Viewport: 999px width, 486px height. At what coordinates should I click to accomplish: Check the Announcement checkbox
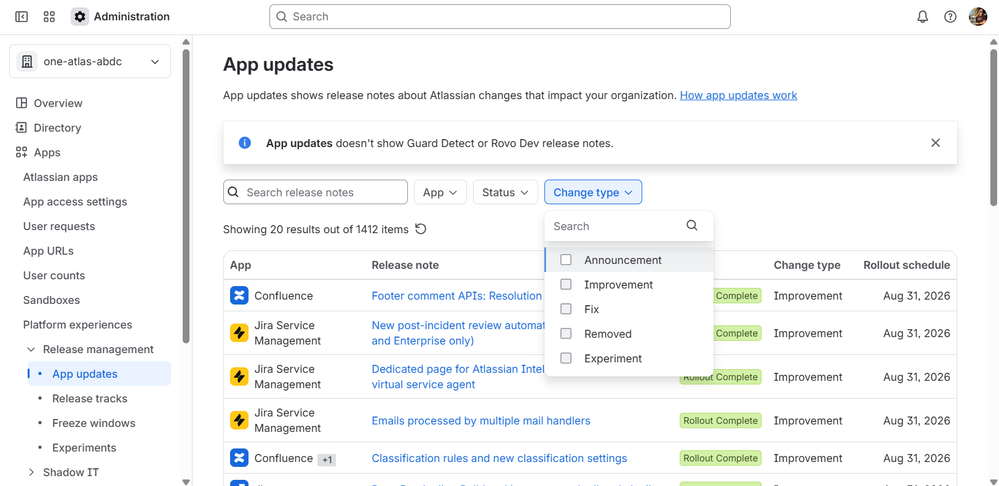coord(566,260)
